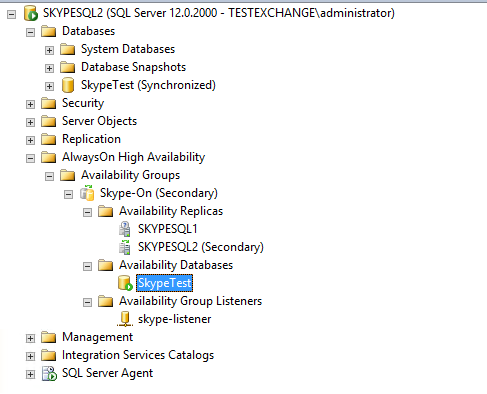Click the Availability Groups folder icon

(68, 175)
